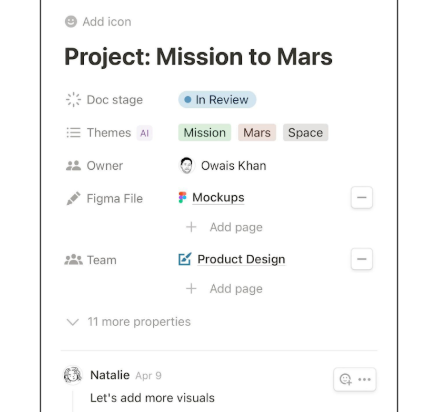
Task: Click the Owner people icon
Action: pos(73,166)
